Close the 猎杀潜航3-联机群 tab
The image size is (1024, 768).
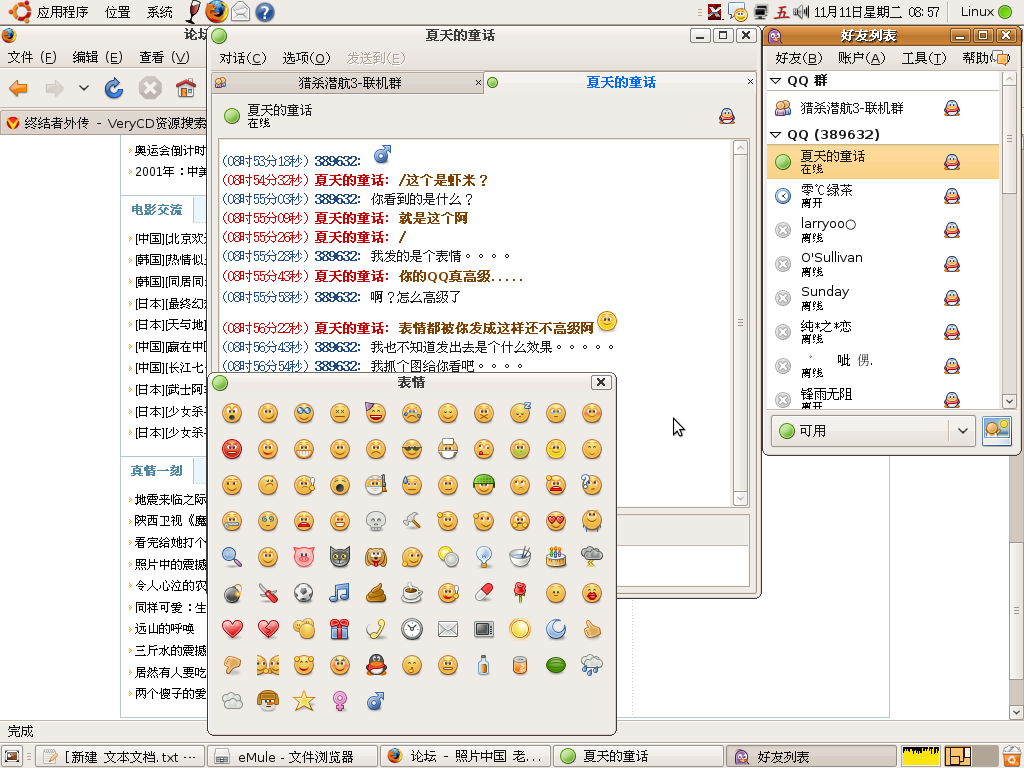478,82
